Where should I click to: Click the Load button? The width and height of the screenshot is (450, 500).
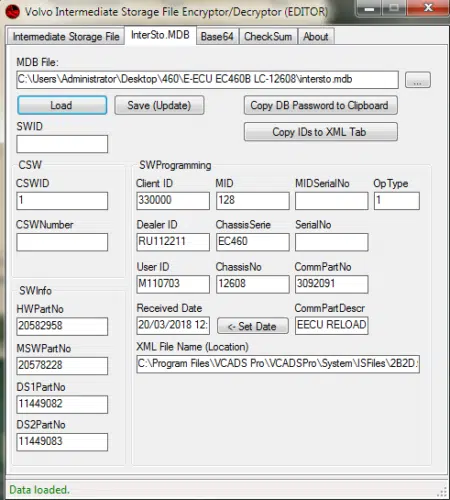[x=62, y=105]
